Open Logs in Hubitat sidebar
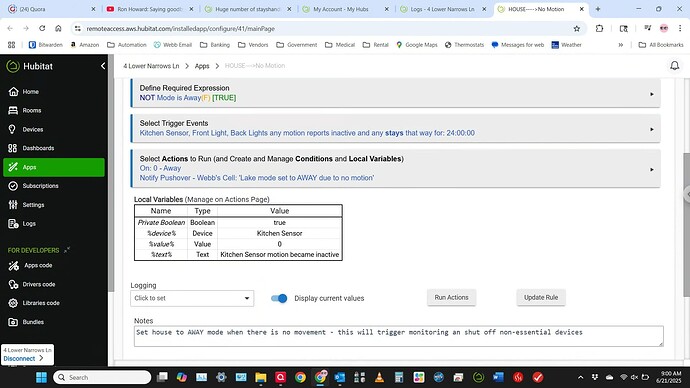 pos(22,223)
